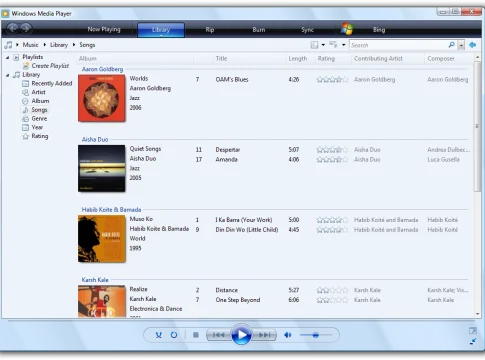Click the volume slider
The width and height of the screenshot is (485, 360).
(x=316, y=335)
